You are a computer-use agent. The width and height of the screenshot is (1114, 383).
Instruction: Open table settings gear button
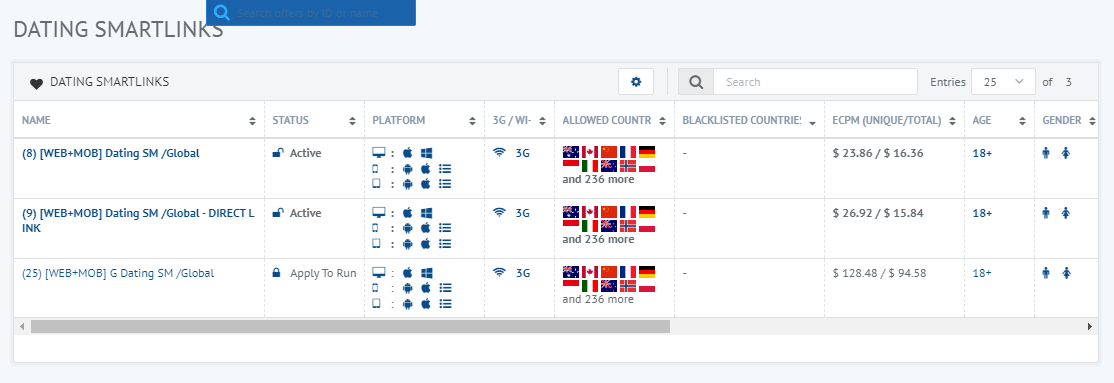tap(636, 82)
